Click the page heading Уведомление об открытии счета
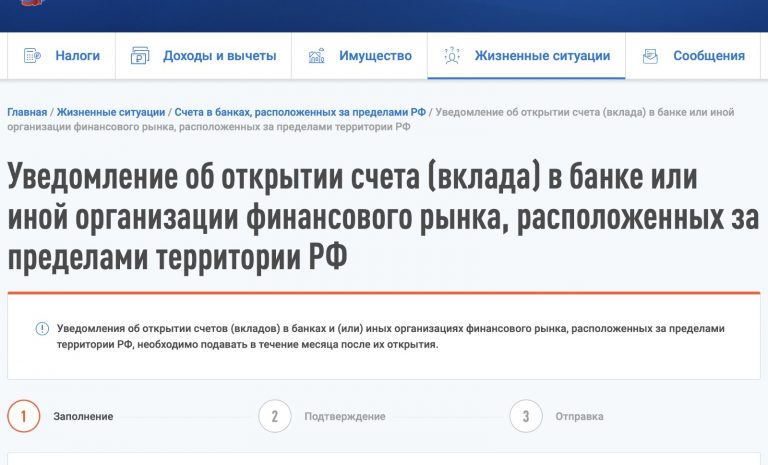Screen dimensions: 768x465 383,217
